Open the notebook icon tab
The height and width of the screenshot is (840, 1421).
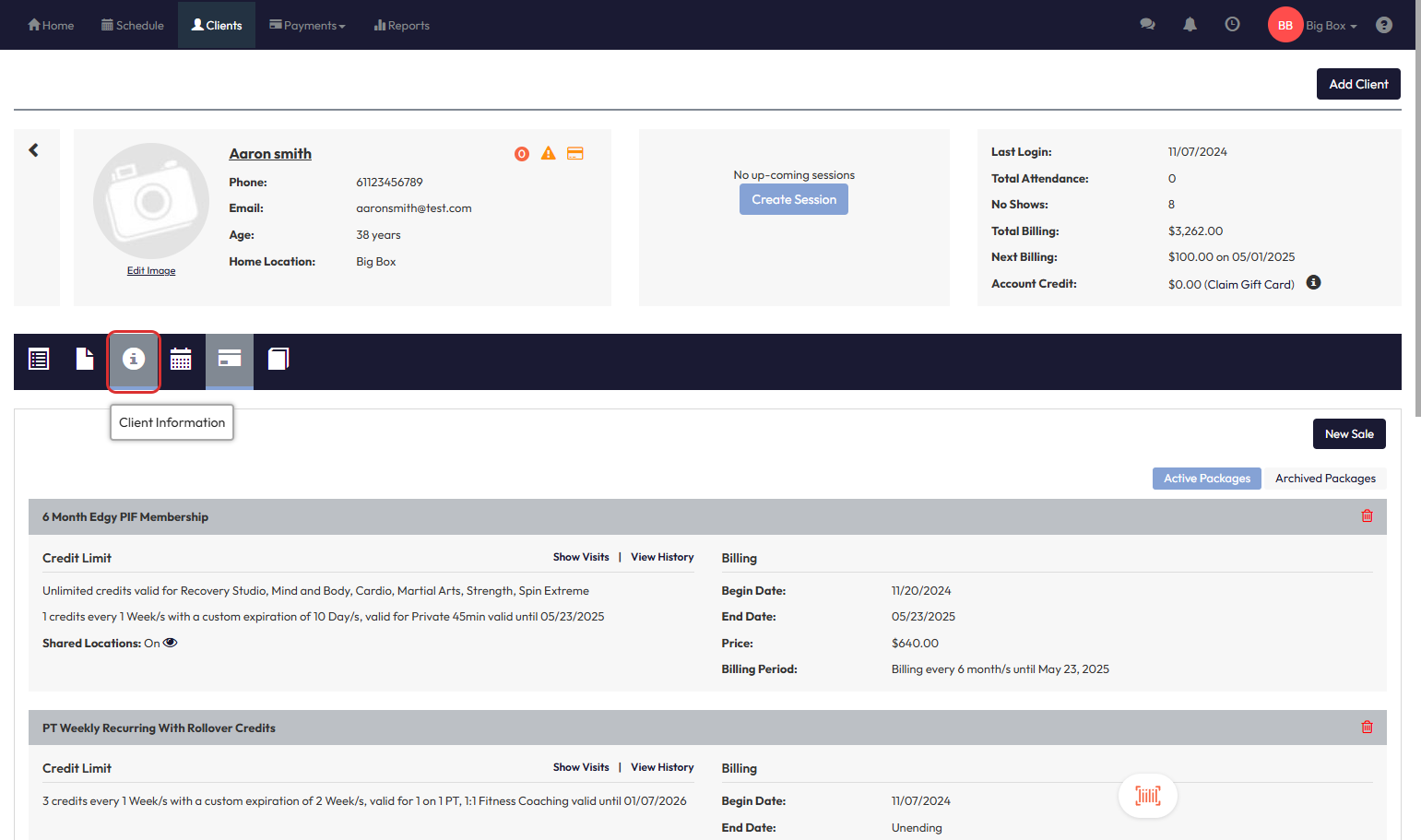278,360
